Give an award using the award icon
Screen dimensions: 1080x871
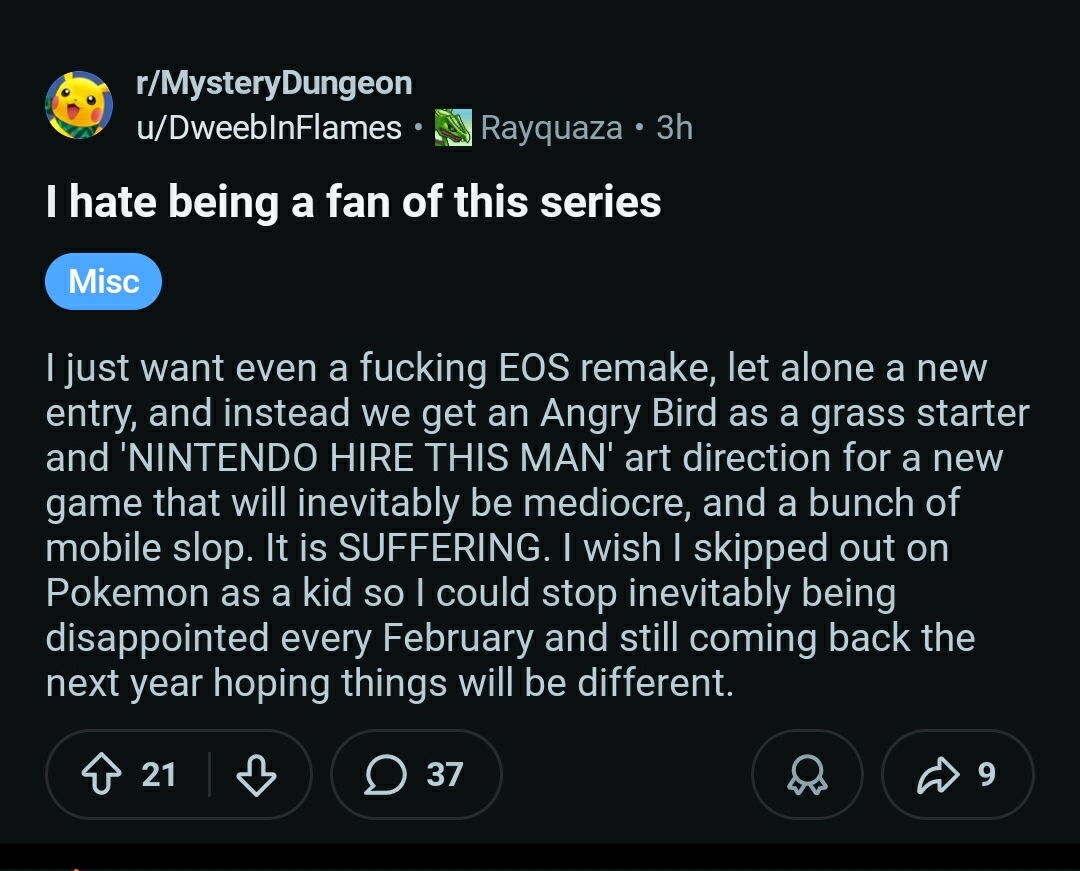coord(807,775)
